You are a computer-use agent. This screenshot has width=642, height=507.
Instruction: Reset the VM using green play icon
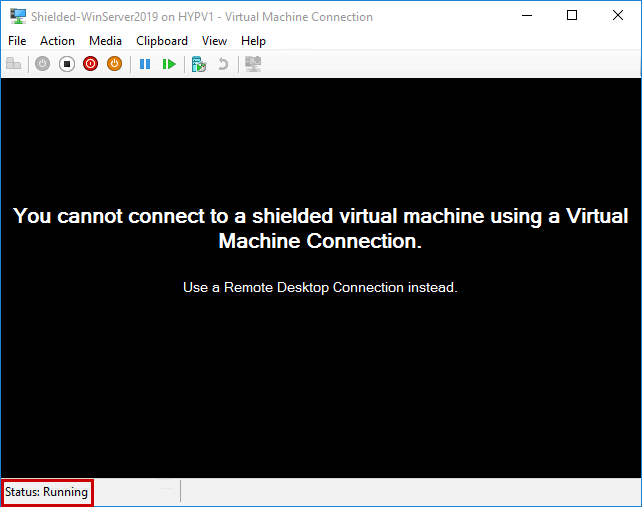pos(169,64)
